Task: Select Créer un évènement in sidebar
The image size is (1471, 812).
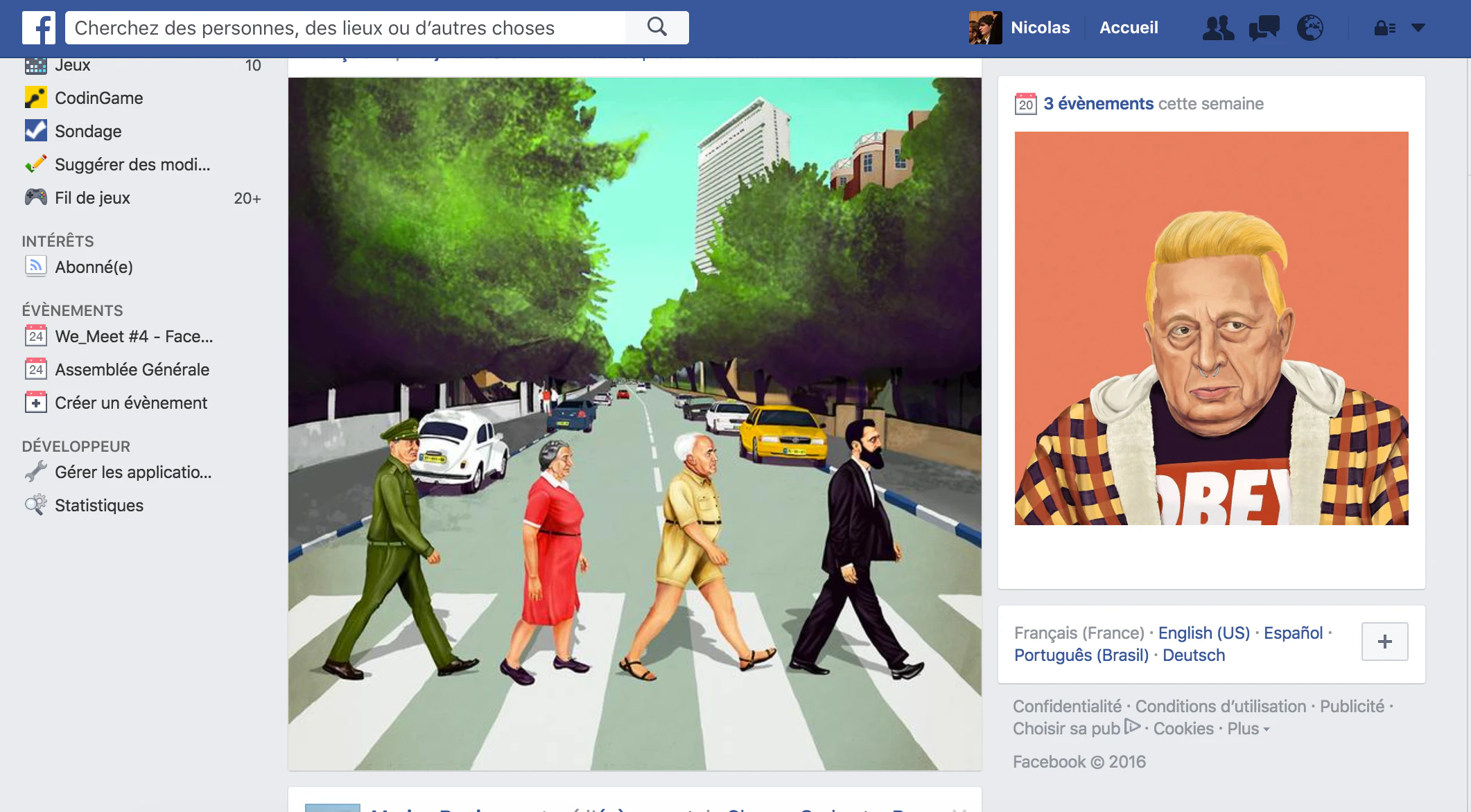Action: (x=130, y=403)
